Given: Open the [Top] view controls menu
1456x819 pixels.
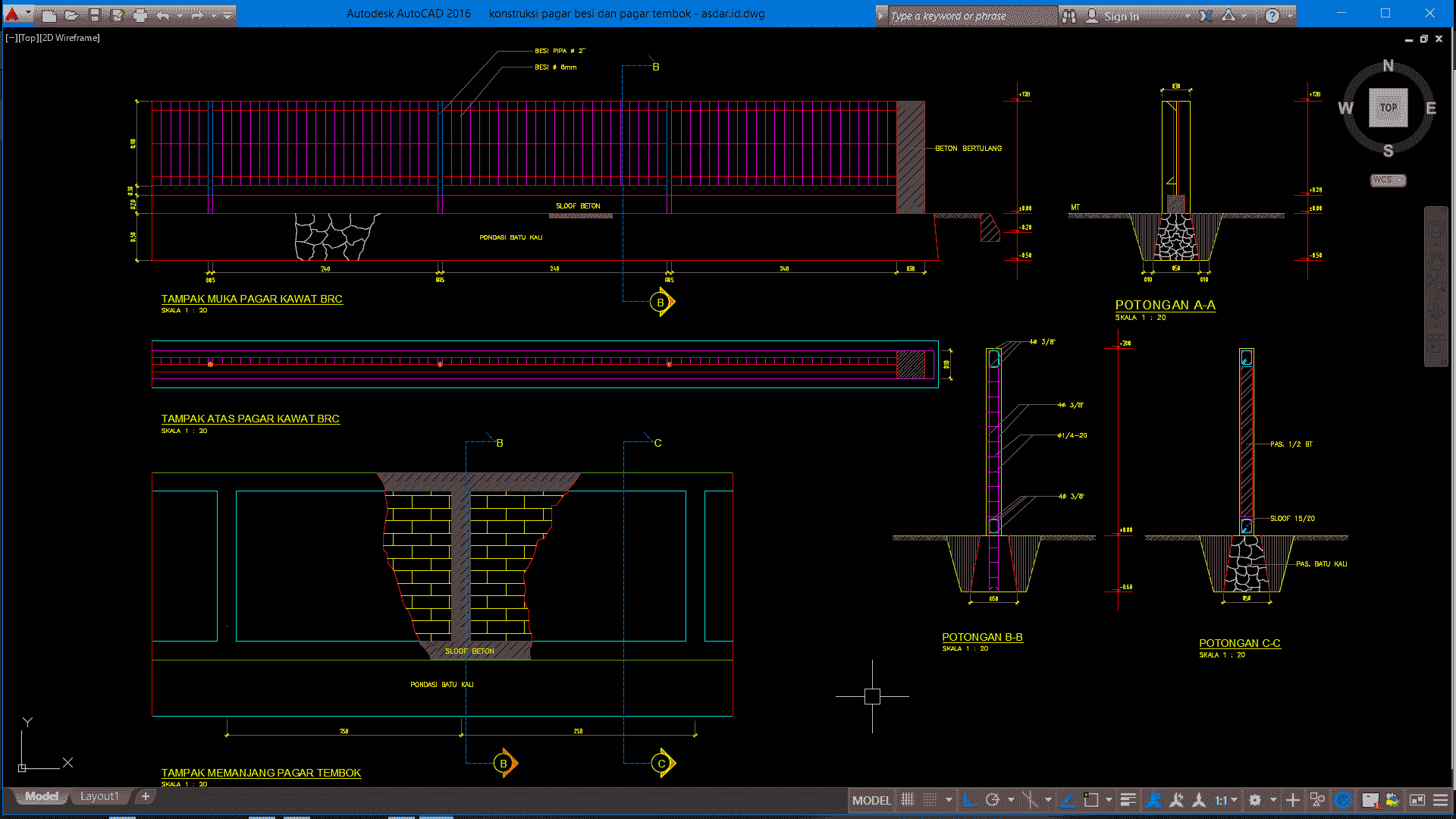Looking at the screenshot, I should [x=29, y=38].
